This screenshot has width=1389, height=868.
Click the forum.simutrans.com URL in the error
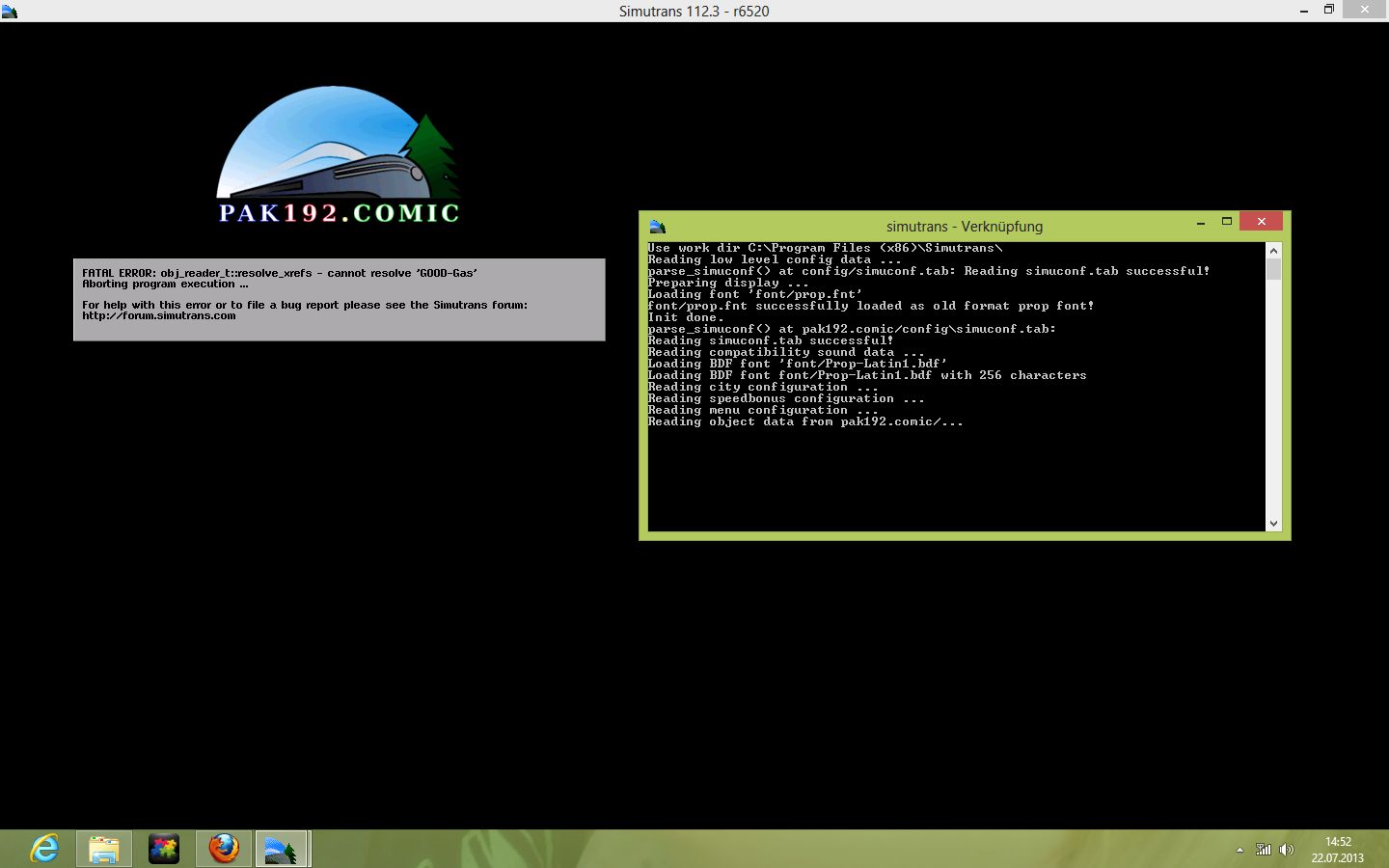[x=159, y=315]
